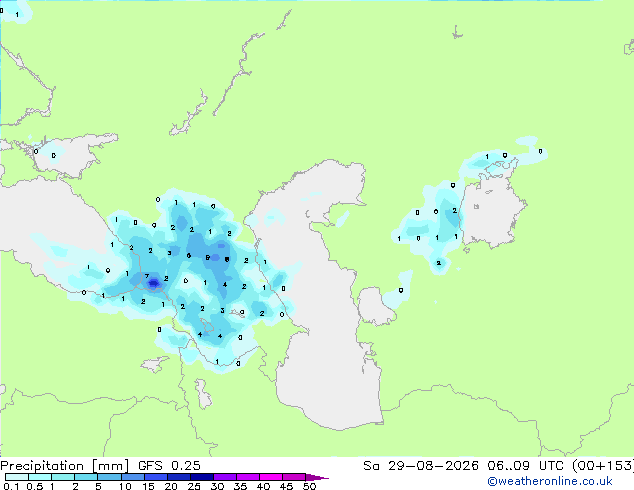Click the "45" legend scale label
Screen dimensions: 634x490
click(x=286, y=486)
